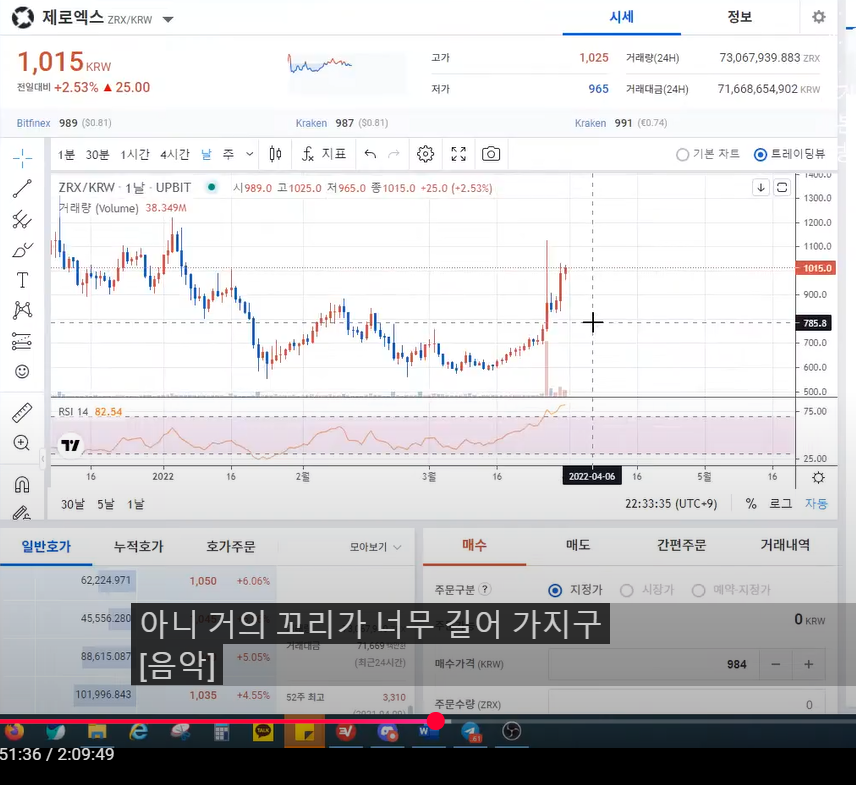The height and width of the screenshot is (785, 856).
Task: Open the 누적호가 tab
Action: tap(138, 546)
